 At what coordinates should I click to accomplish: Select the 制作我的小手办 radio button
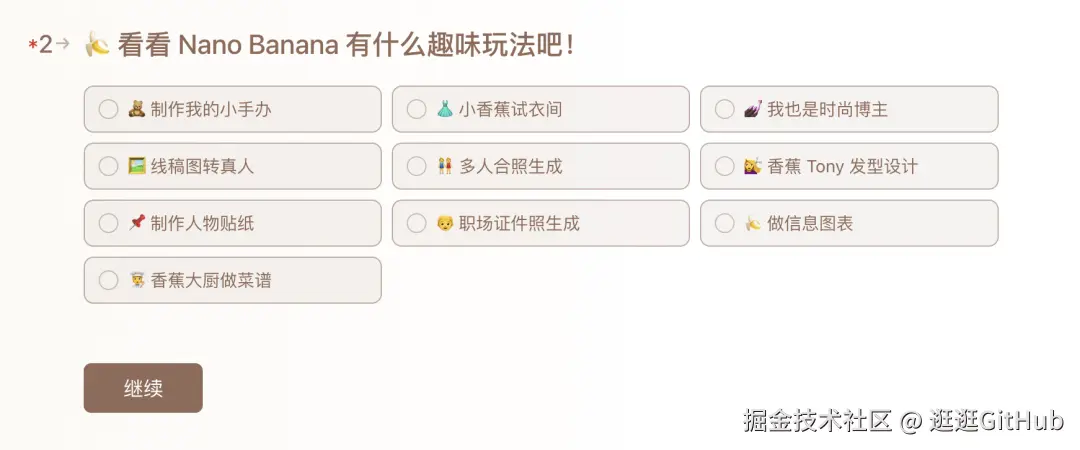(108, 110)
